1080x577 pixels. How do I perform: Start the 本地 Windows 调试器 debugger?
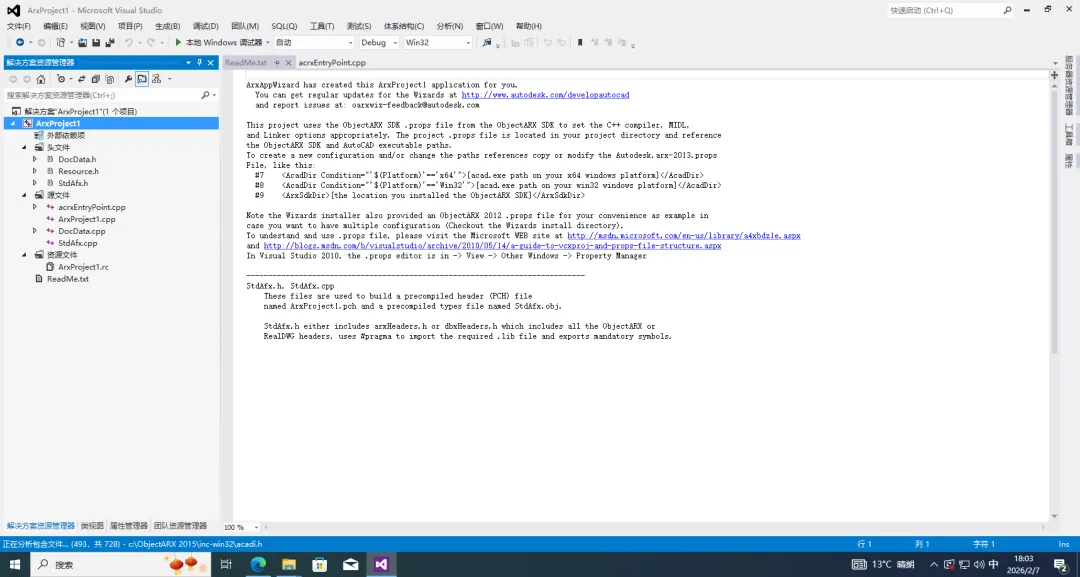click(219, 43)
